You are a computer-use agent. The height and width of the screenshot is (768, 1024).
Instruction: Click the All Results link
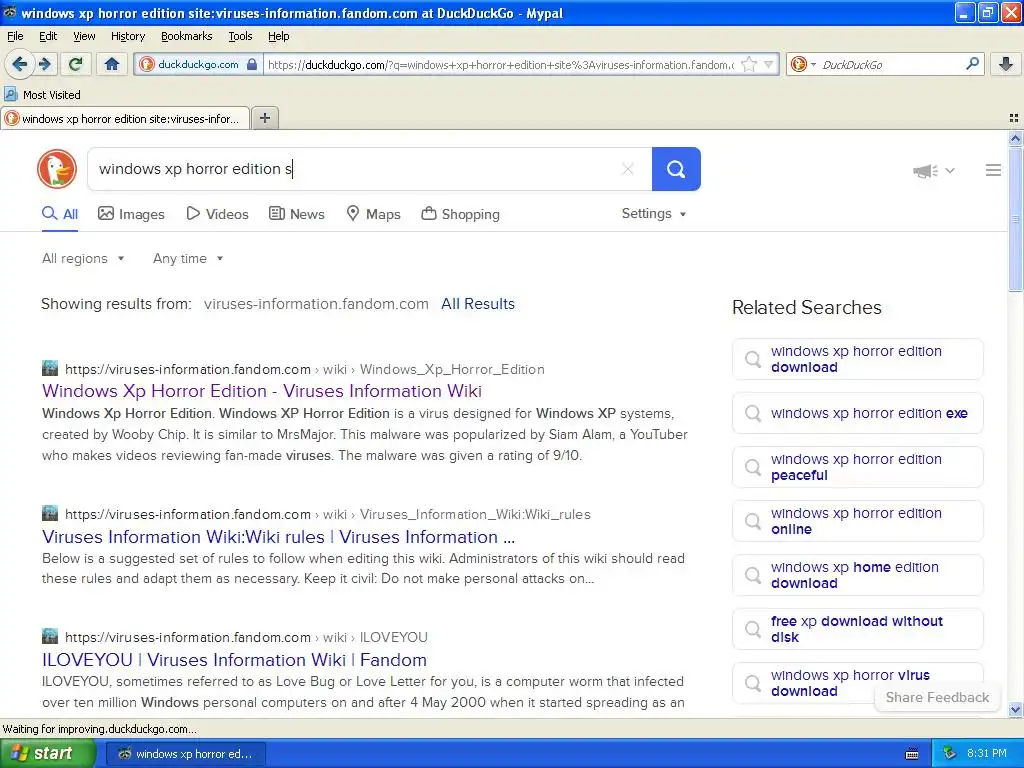[x=478, y=304]
